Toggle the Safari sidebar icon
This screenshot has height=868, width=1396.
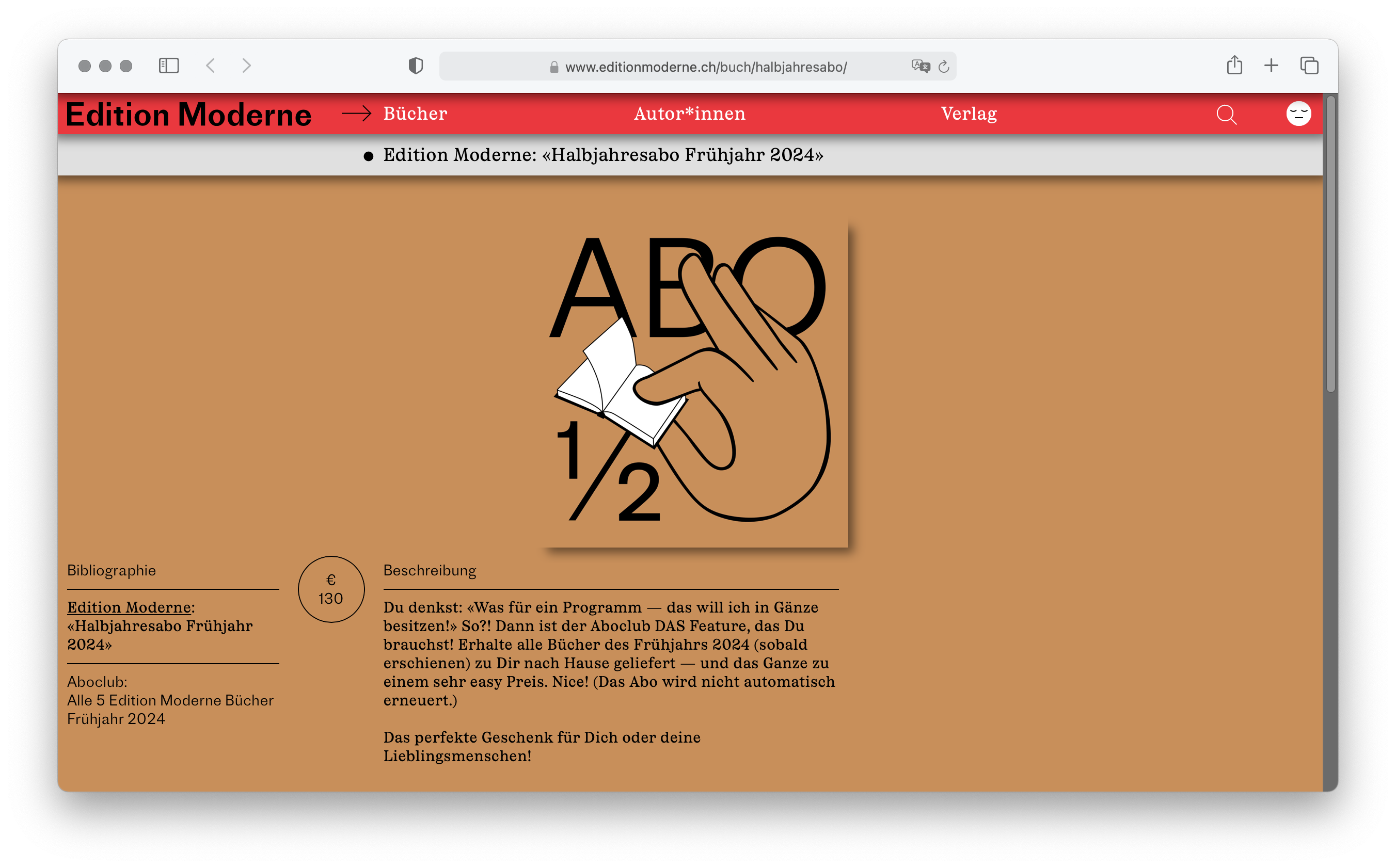169,66
